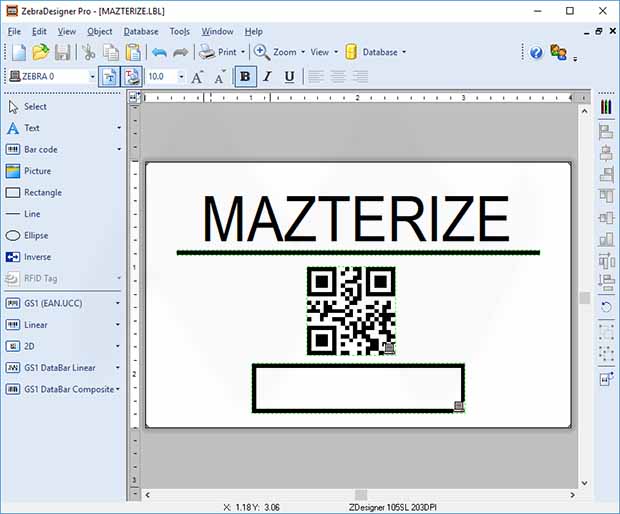Screen dimensions: 620x514
Task: Open the Window menu
Action: pyautogui.click(x=217, y=32)
